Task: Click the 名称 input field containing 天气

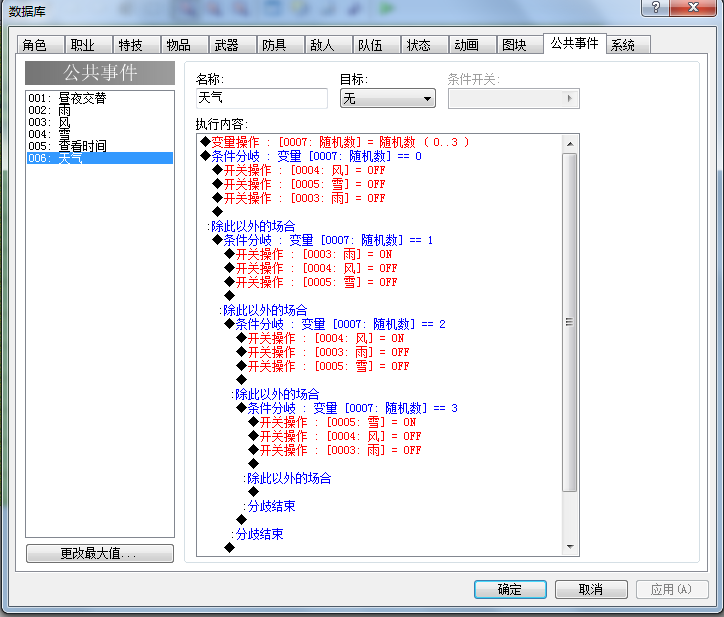Action: 262,98
